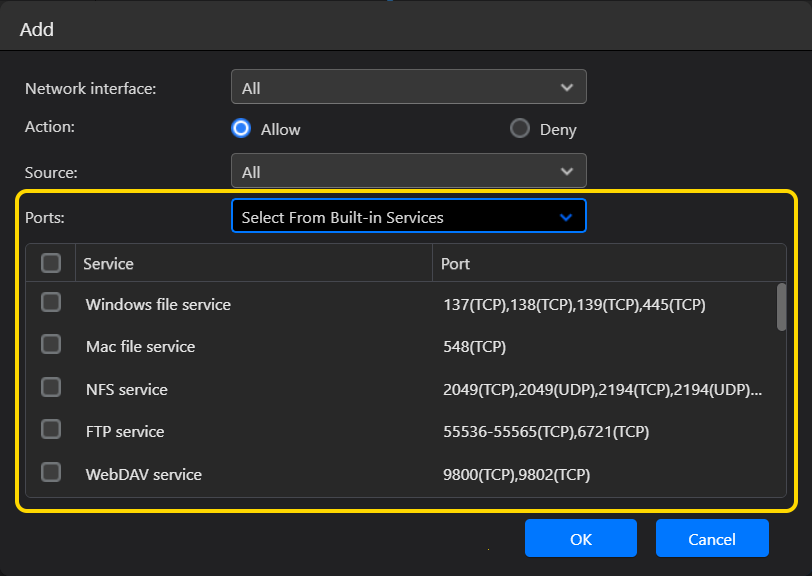
Task: Click the chevron arrow on Source dropdown
Action: tap(567, 171)
